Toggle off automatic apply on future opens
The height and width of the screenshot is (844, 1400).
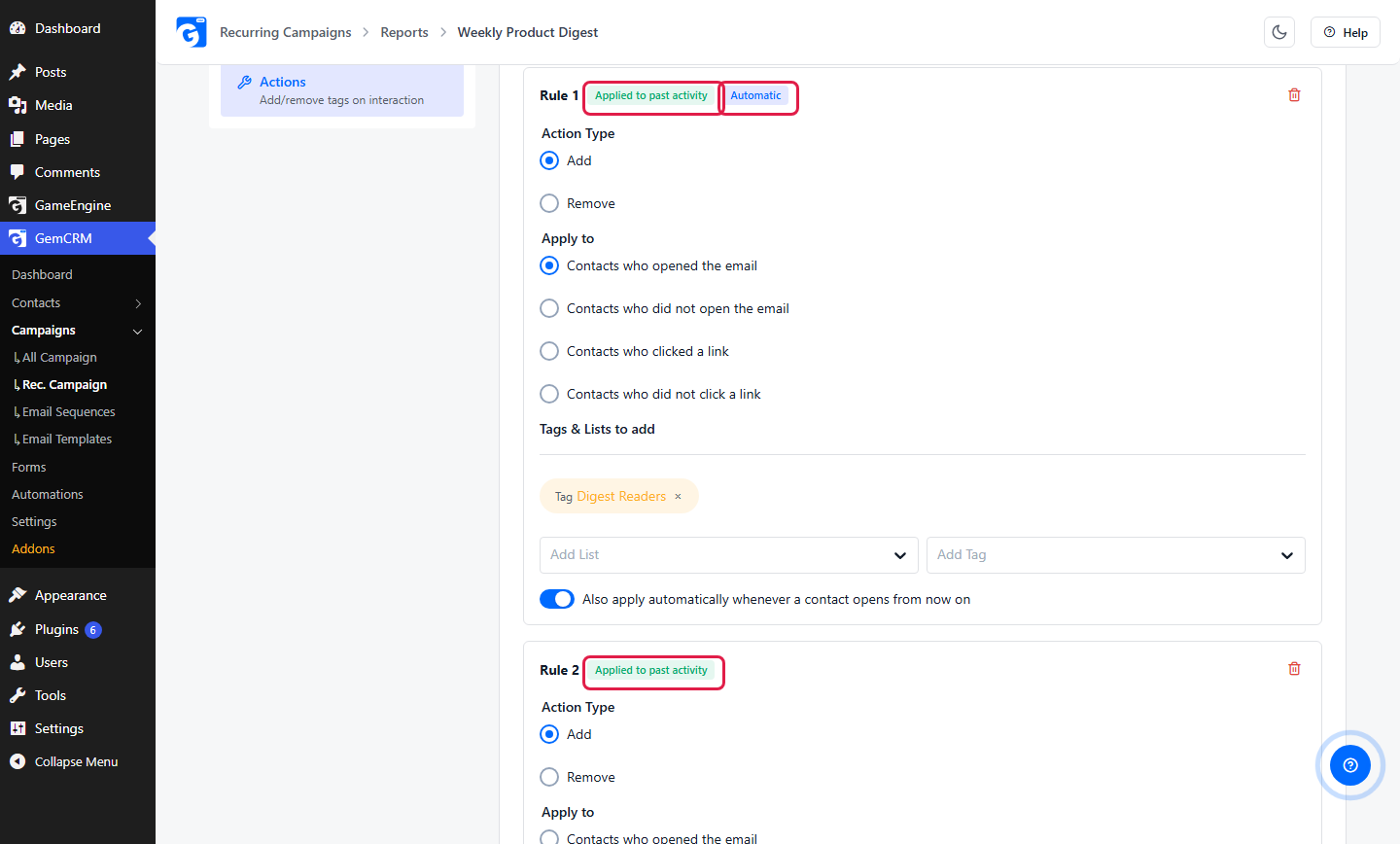coord(557,599)
